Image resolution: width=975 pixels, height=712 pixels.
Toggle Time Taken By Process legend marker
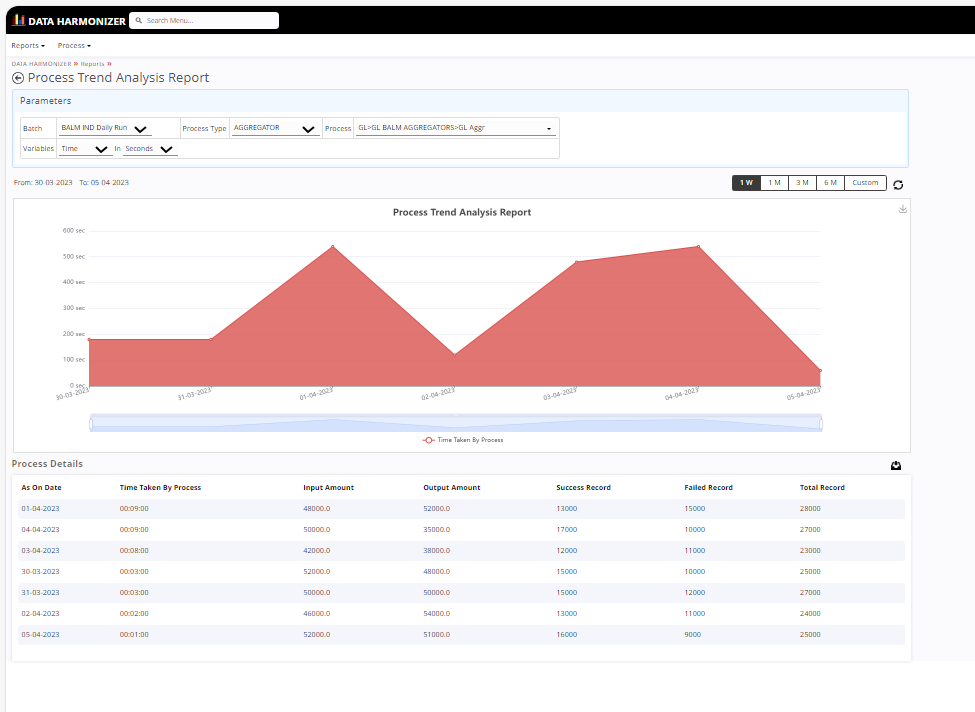[x=428, y=440]
